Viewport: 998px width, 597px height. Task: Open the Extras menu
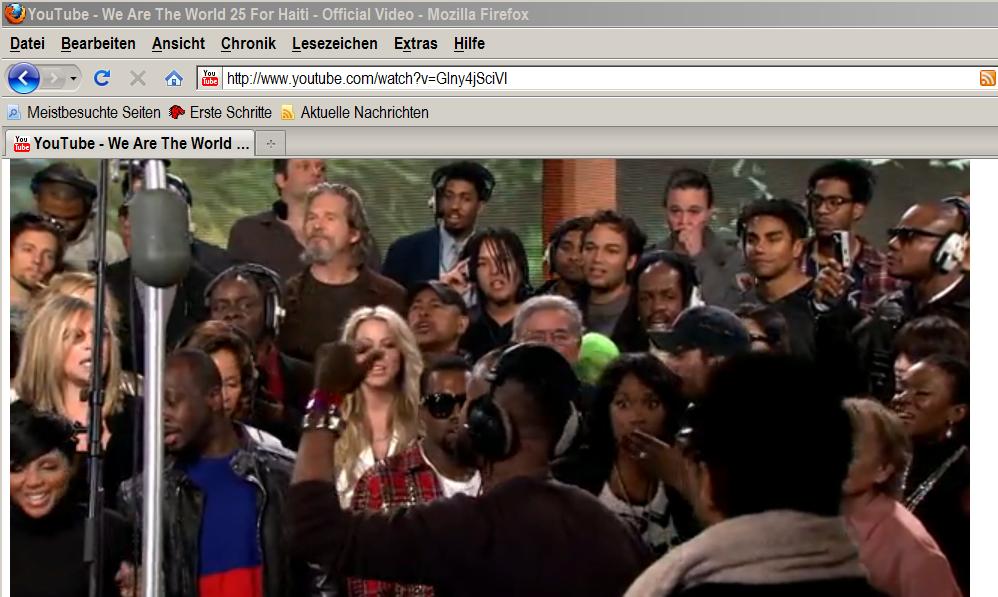tap(416, 44)
